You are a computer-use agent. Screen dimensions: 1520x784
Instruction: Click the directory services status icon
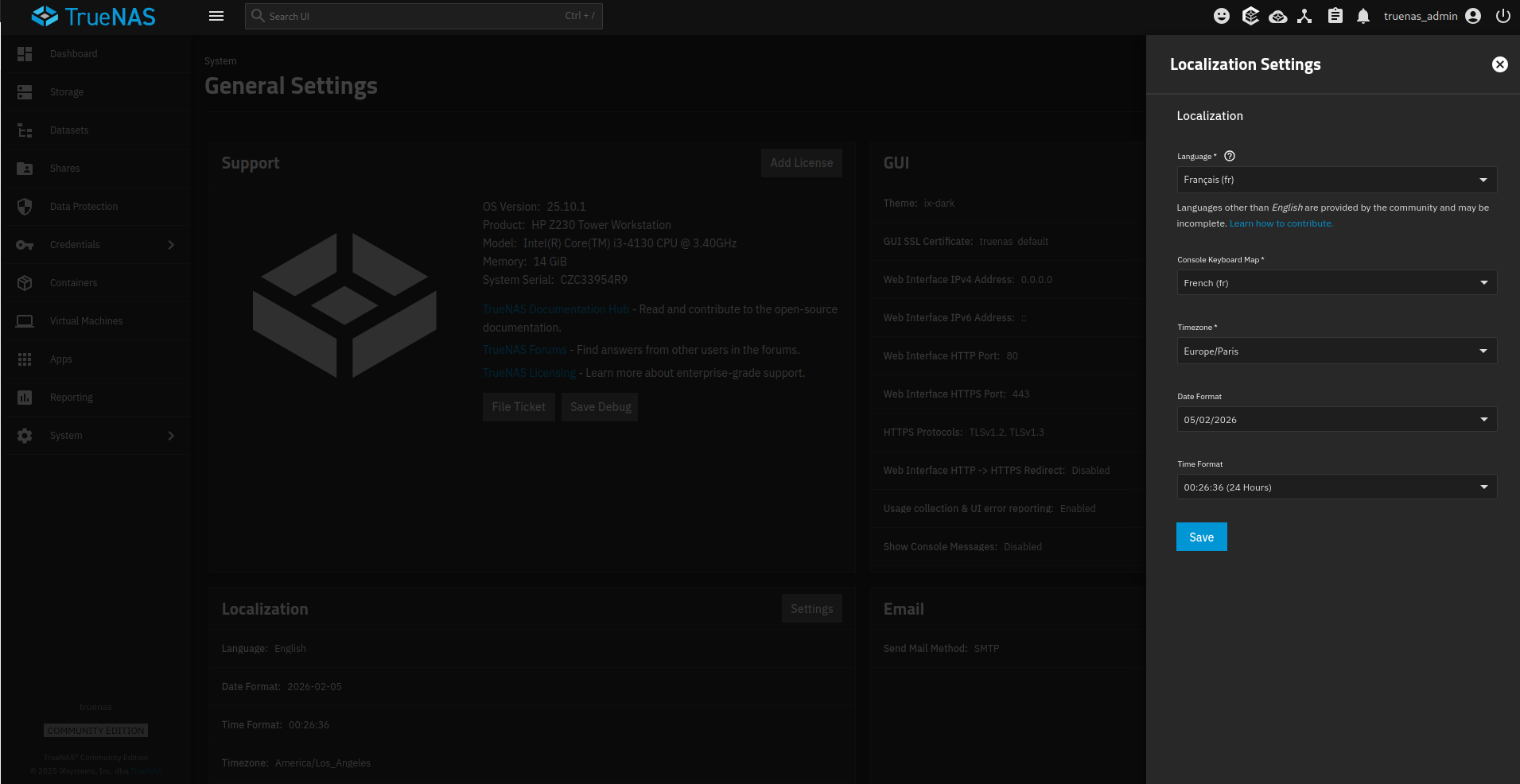pos(1304,16)
